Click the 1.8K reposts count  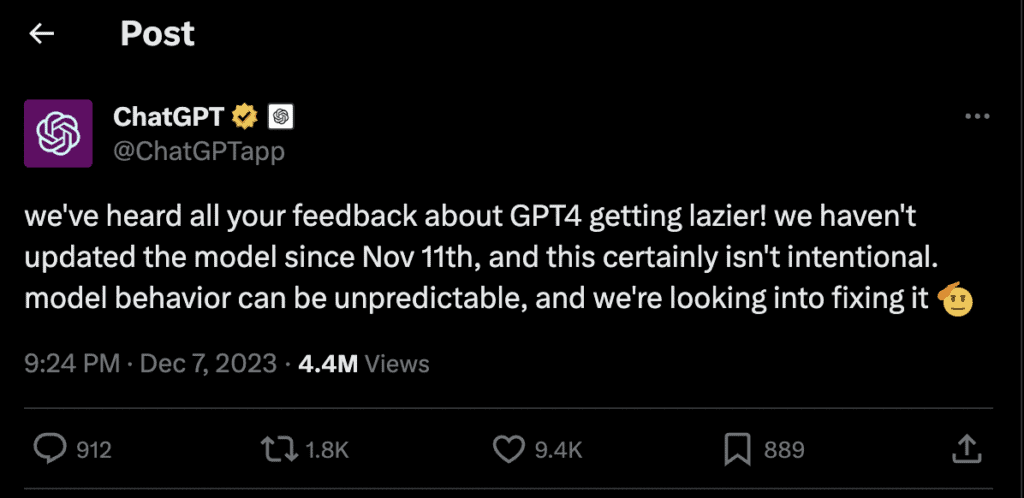pos(327,450)
